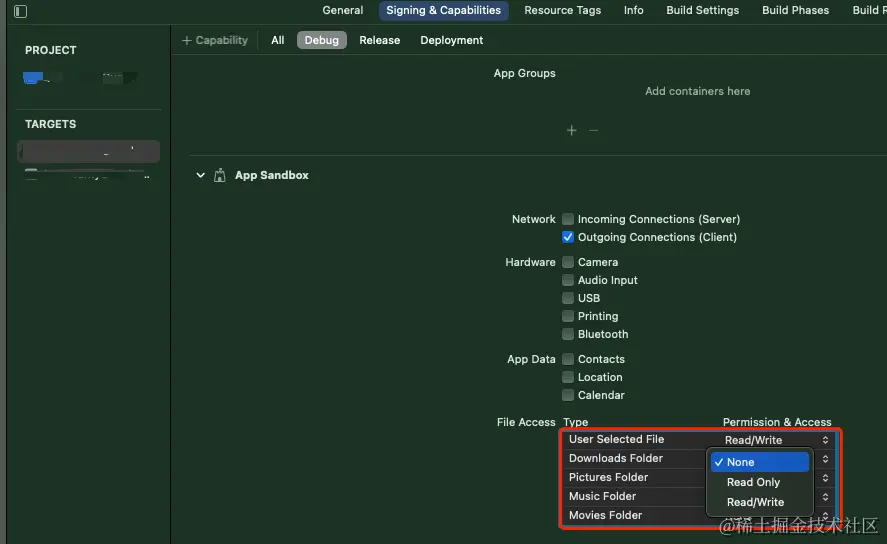Open the Build Settings tab
This screenshot has width=887, height=544.
(703, 10)
